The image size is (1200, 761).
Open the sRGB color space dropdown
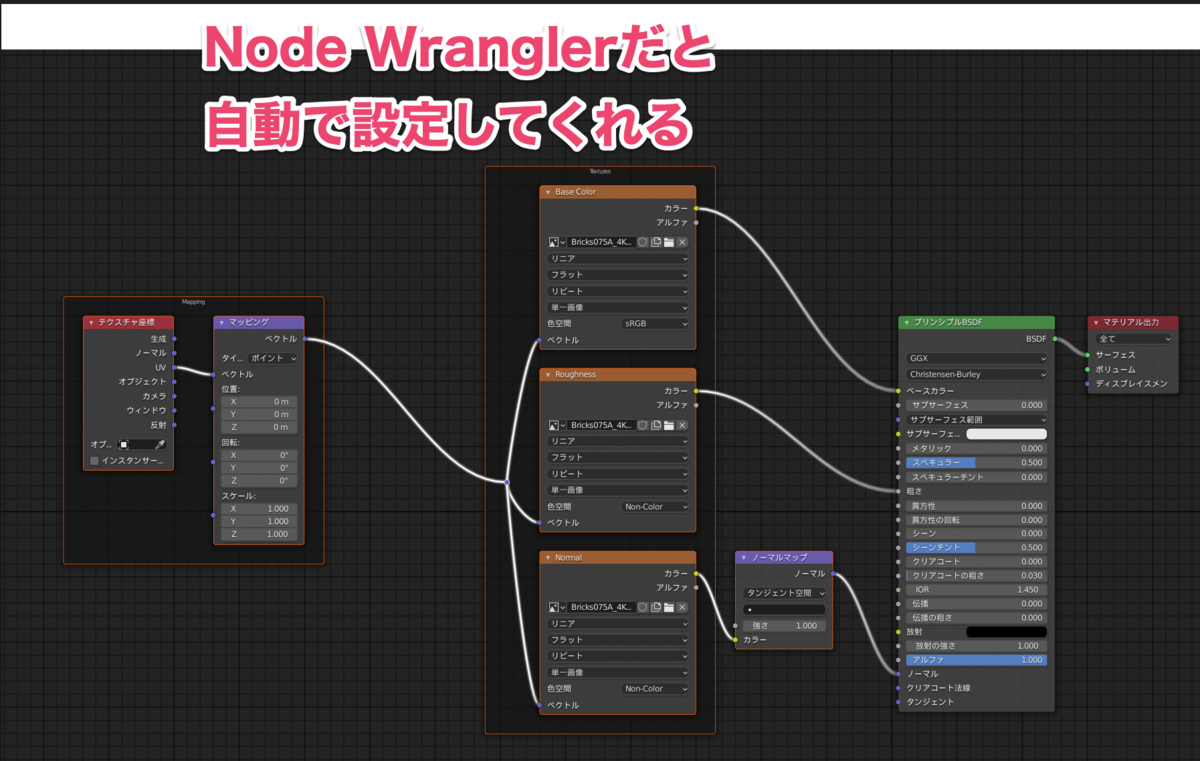click(x=655, y=324)
